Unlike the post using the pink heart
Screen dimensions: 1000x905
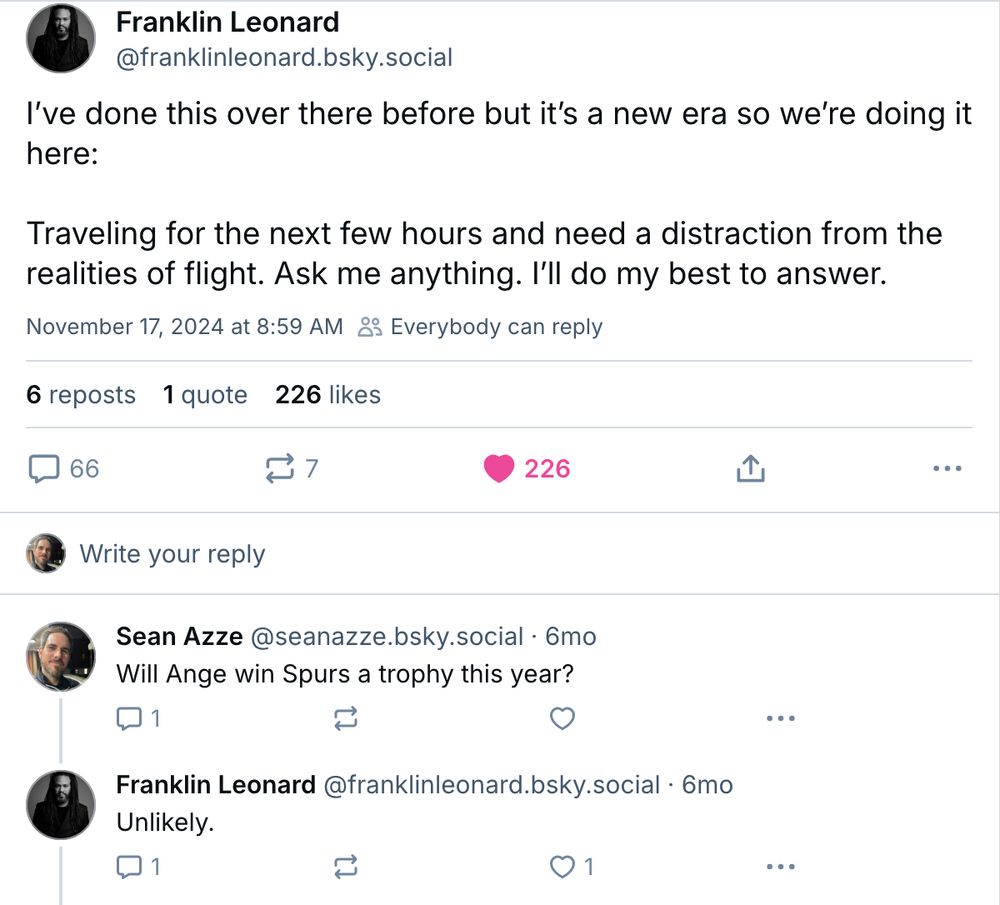click(x=526, y=469)
